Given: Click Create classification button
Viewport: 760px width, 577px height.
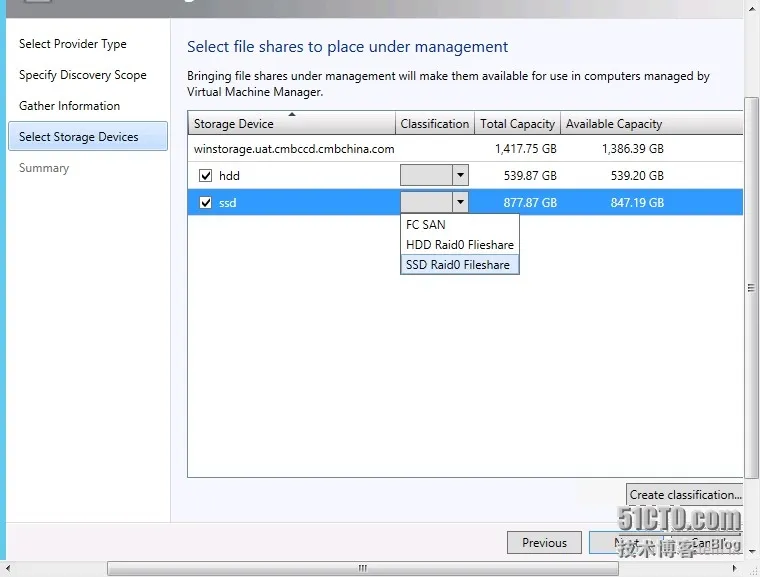Looking at the screenshot, I should (x=685, y=495).
